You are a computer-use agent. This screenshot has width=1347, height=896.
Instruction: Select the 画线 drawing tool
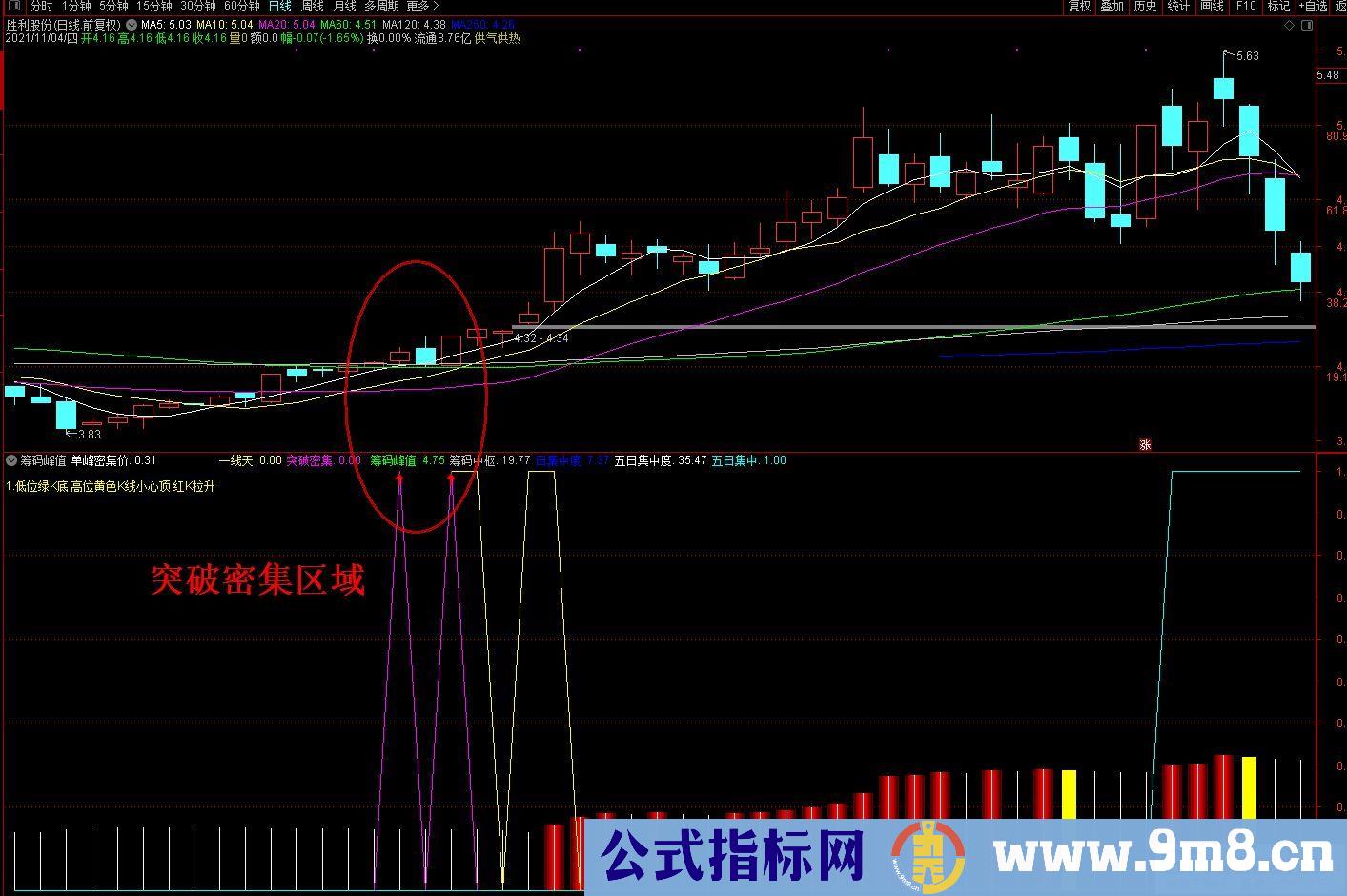click(x=1210, y=7)
